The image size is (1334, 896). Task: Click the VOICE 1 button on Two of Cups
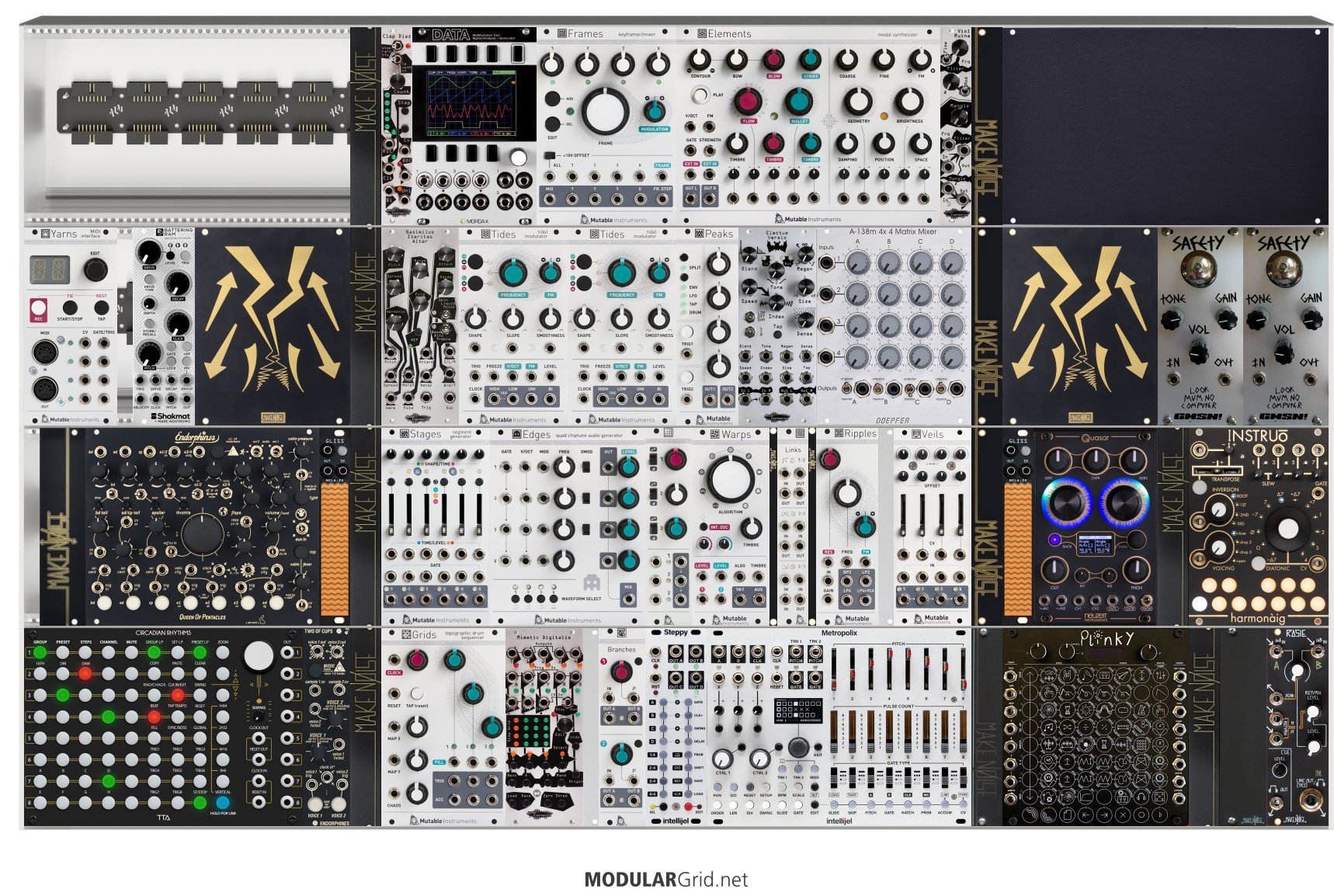315,805
